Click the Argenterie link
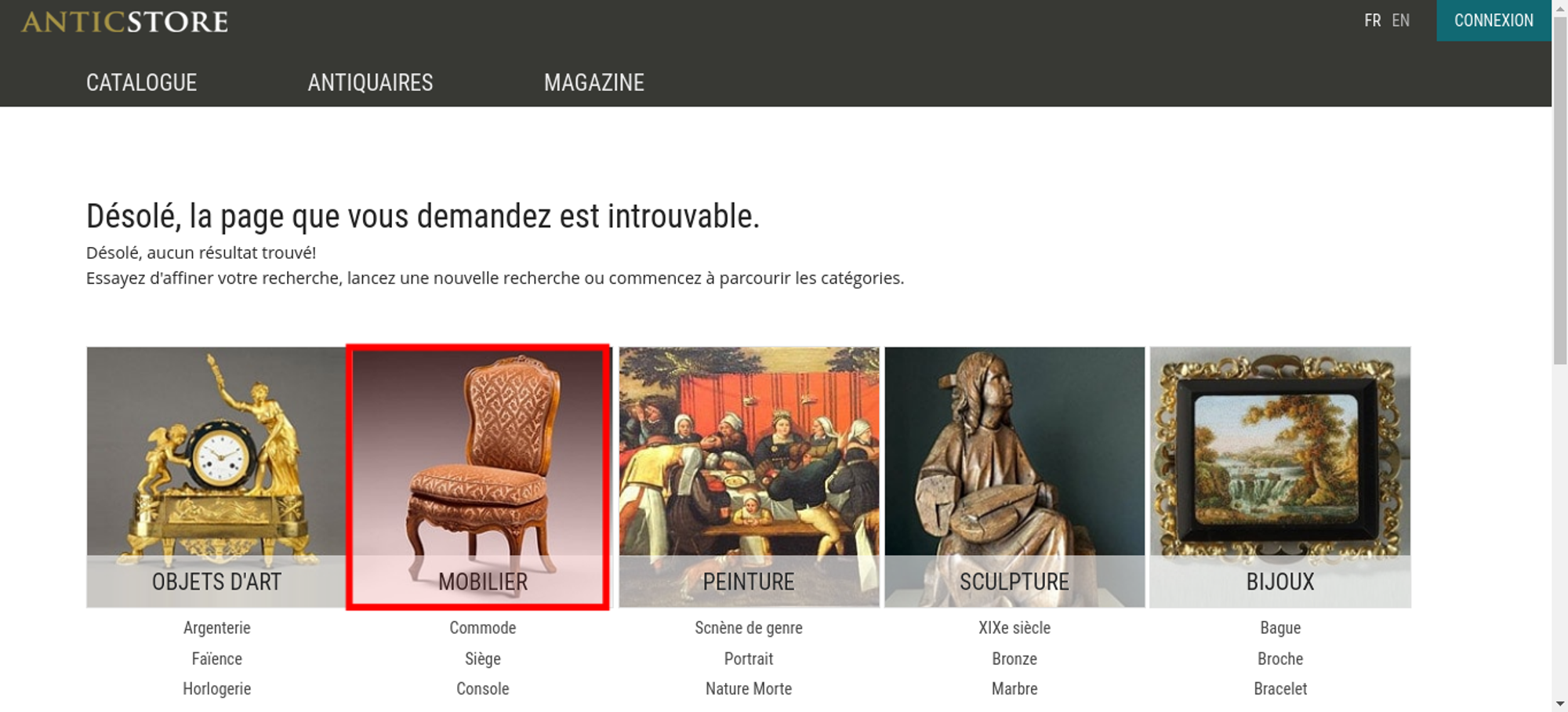 217,628
